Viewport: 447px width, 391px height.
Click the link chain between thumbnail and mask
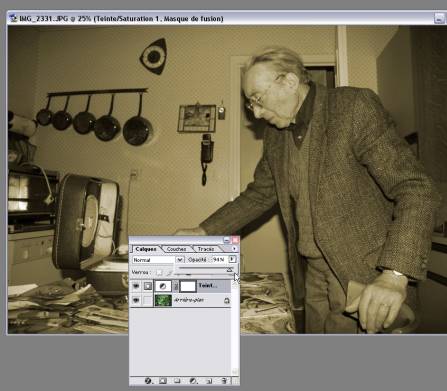coord(176,286)
